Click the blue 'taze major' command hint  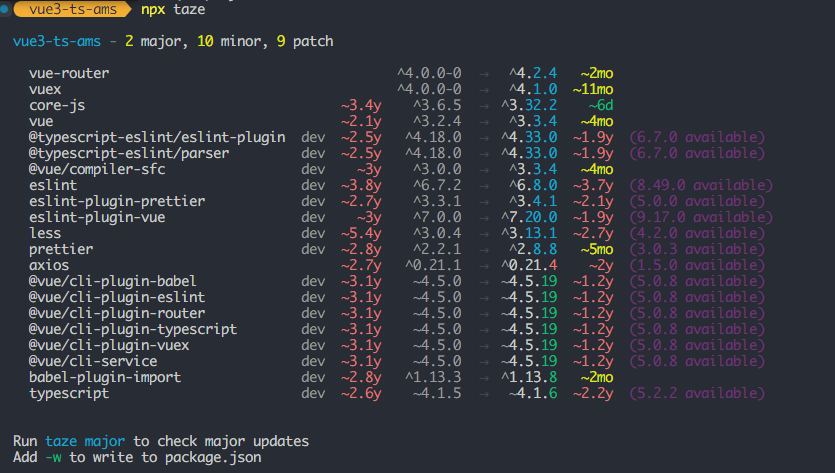point(85,441)
